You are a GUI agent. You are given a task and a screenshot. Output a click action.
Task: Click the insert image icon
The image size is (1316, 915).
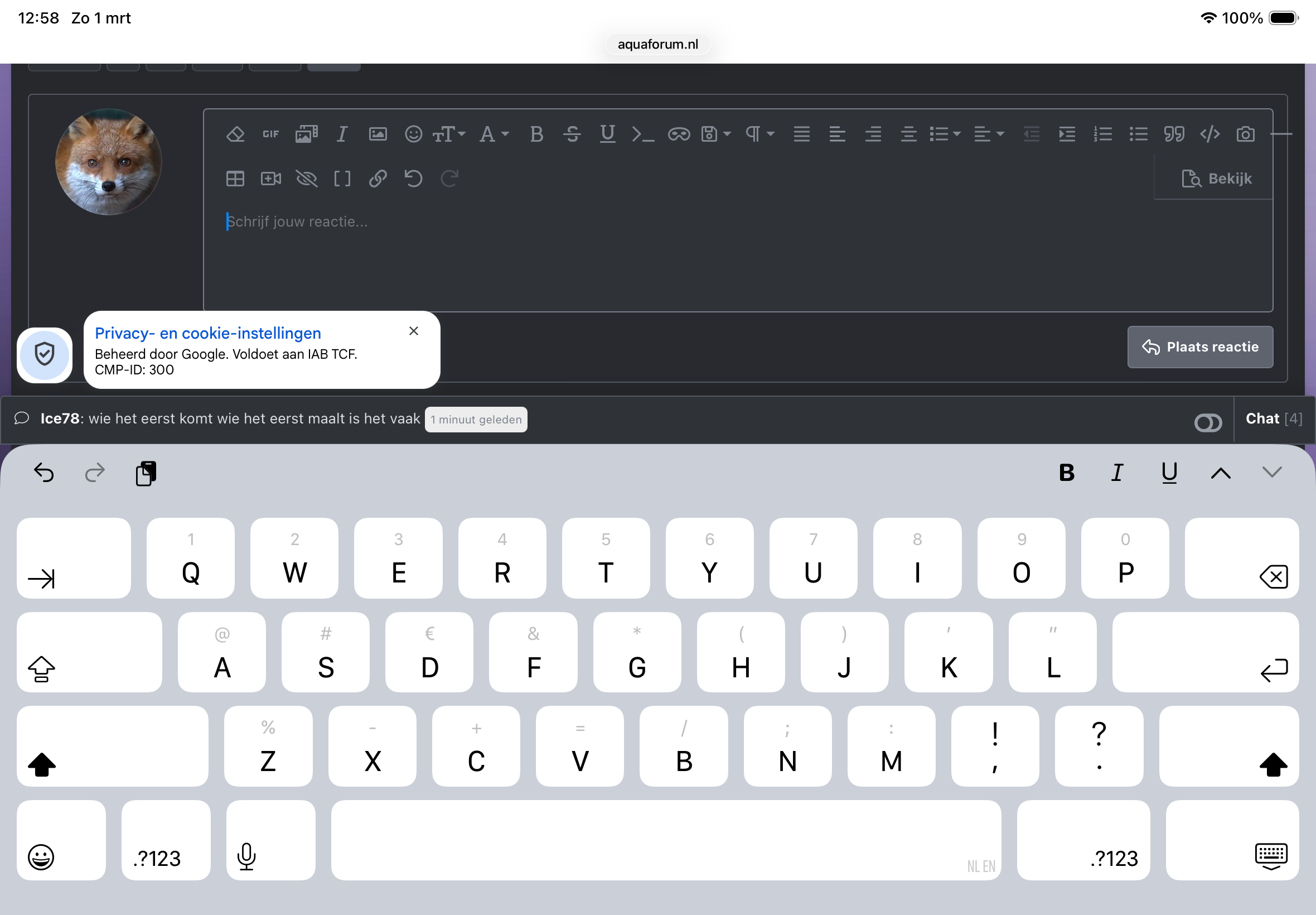click(378, 134)
